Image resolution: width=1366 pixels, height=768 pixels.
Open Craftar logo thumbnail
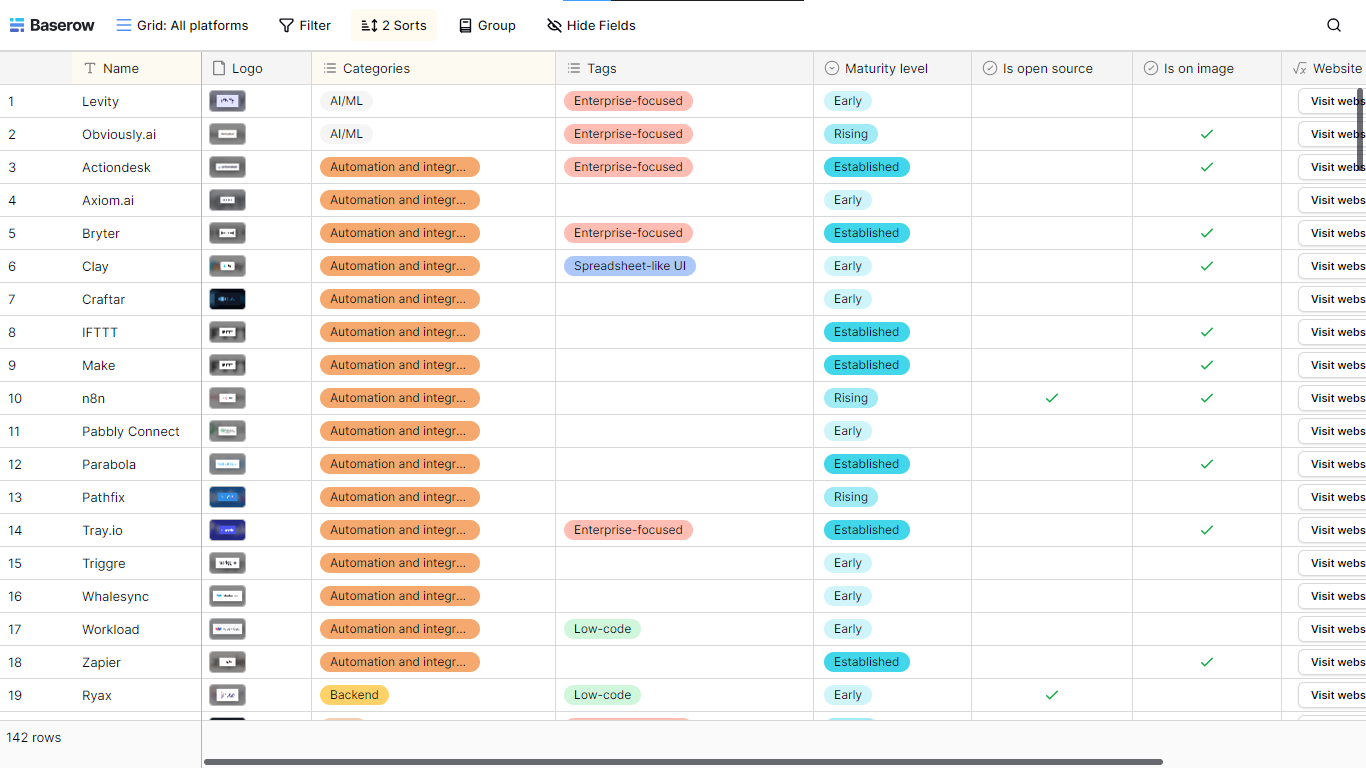pyautogui.click(x=227, y=299)
